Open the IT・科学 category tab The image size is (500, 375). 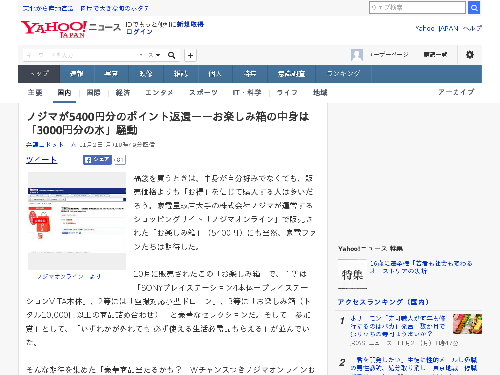[247, 93]
